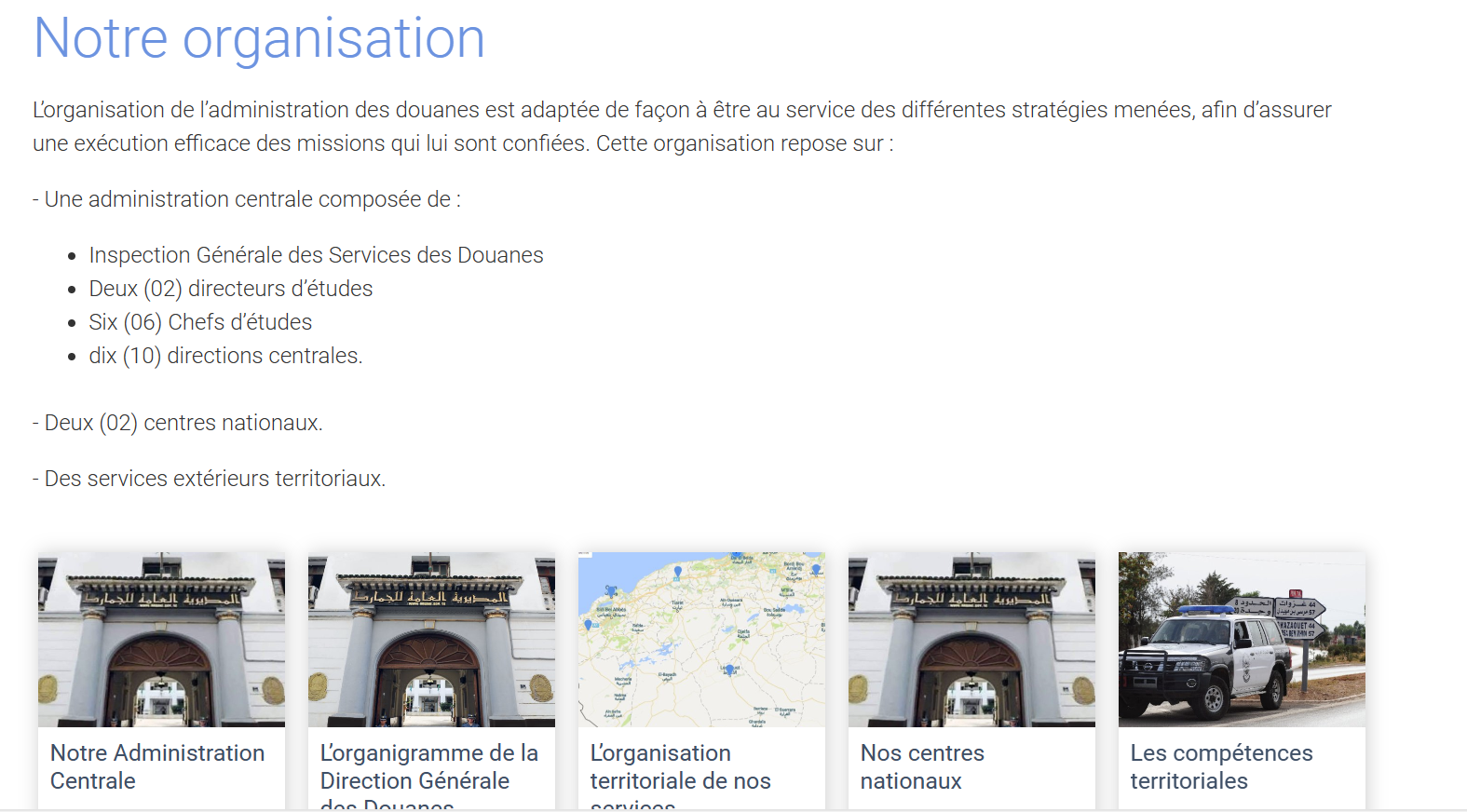Open L'organigramme de la Direction Générale card image
Screen dimensions: 1467x812
431,639
